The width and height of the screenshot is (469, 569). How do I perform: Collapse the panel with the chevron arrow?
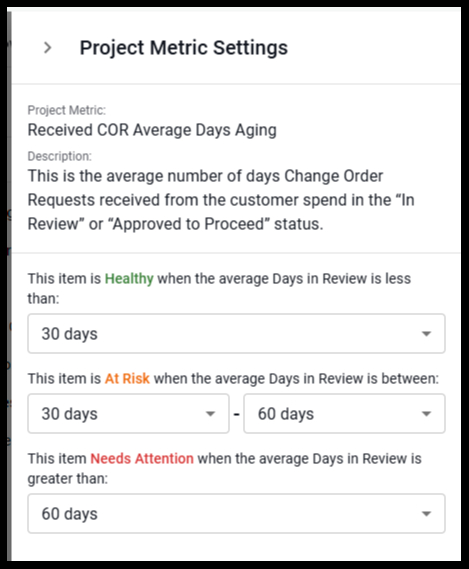48,48
